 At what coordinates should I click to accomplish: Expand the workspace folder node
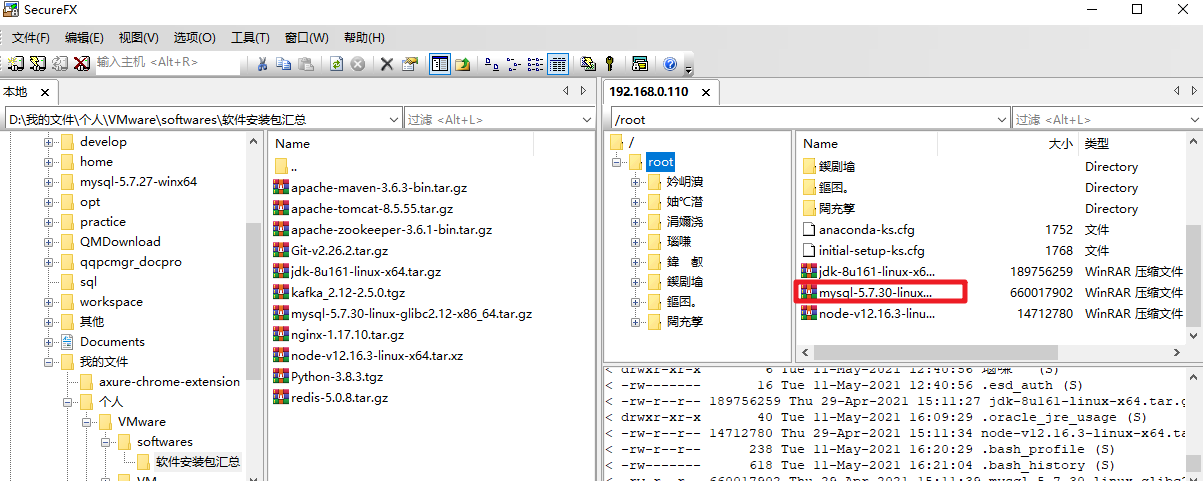48,302
